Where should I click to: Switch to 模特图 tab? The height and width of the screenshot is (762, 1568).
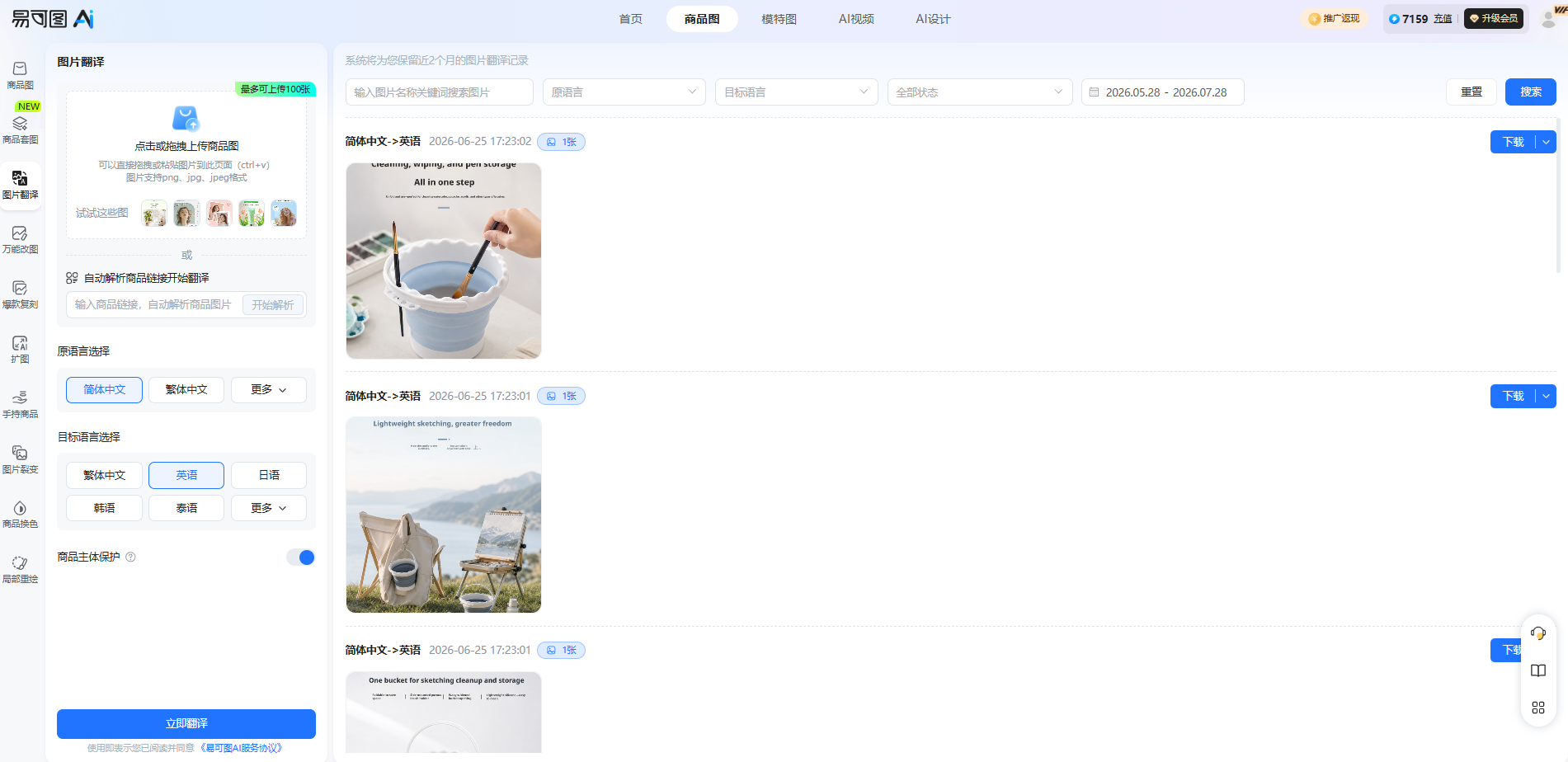[x=779, y=19]
